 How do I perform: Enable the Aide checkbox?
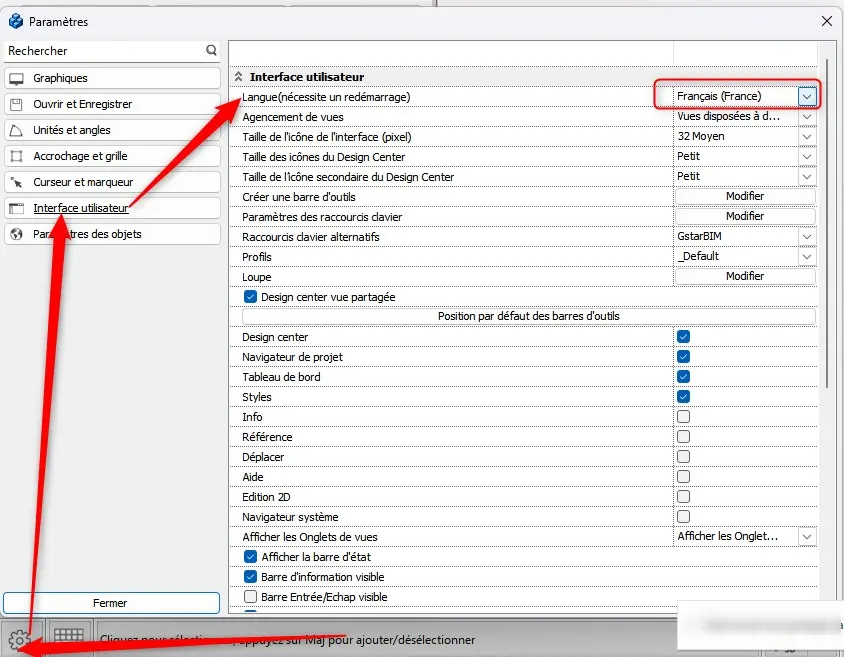pos(683,476)
